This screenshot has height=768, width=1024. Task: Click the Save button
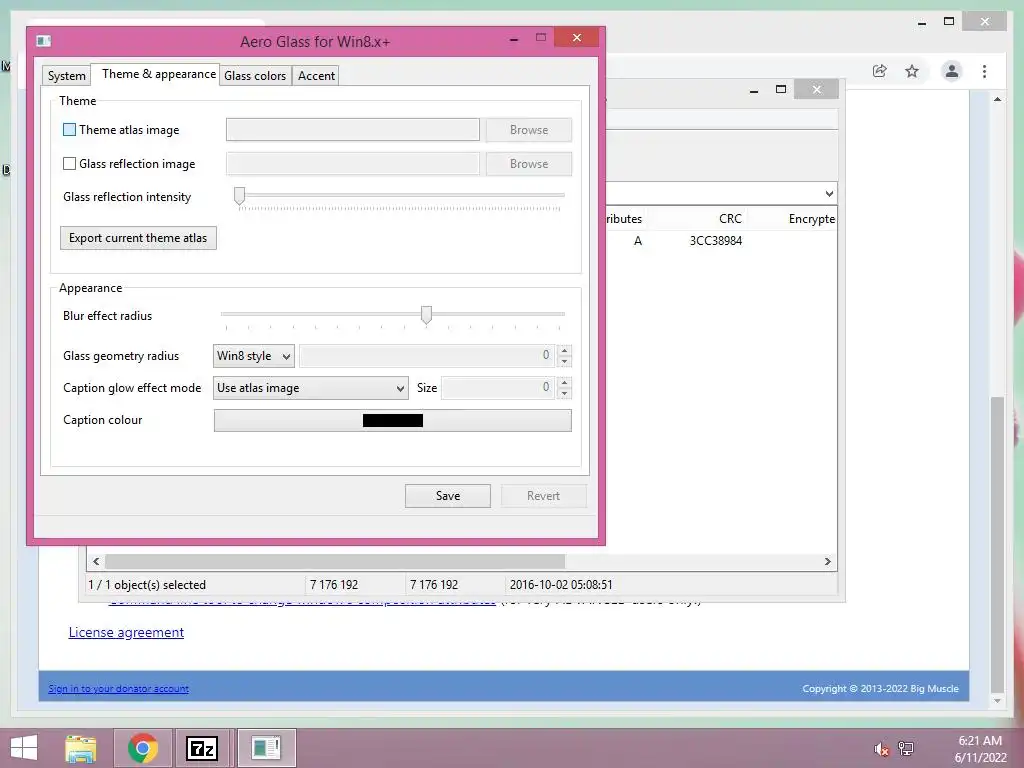(x=448, y=496)
